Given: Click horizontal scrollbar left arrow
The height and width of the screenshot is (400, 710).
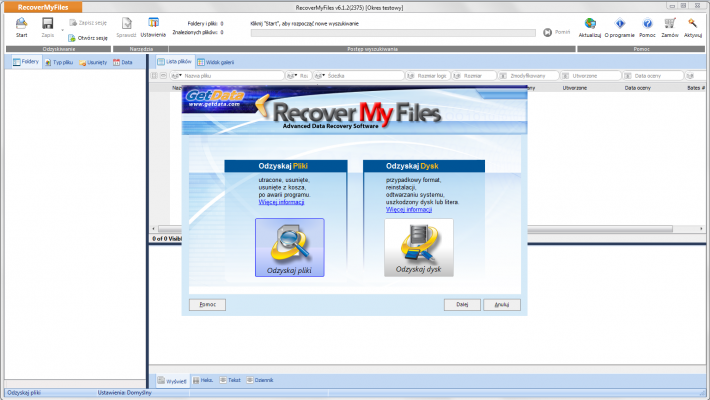Looking at the screenshot, I should click(154, 229).
